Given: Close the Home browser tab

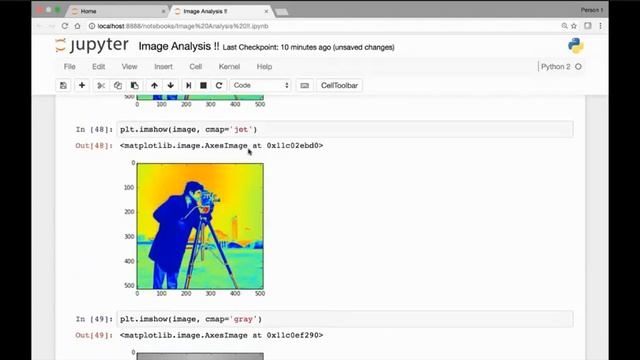Looking at the screenshot, I should (x=163, y=11).
